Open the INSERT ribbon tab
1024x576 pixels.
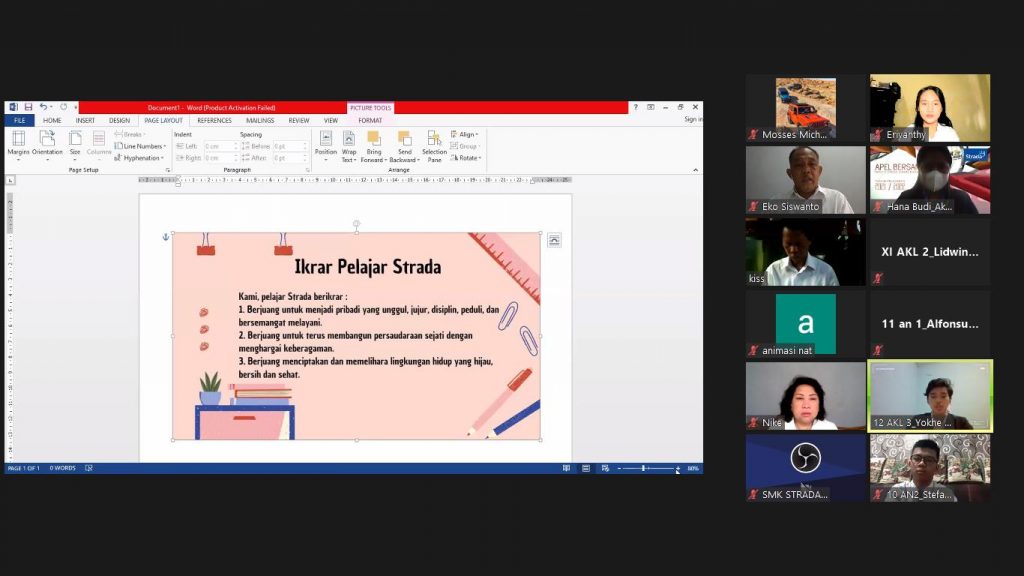click(85, 120)
